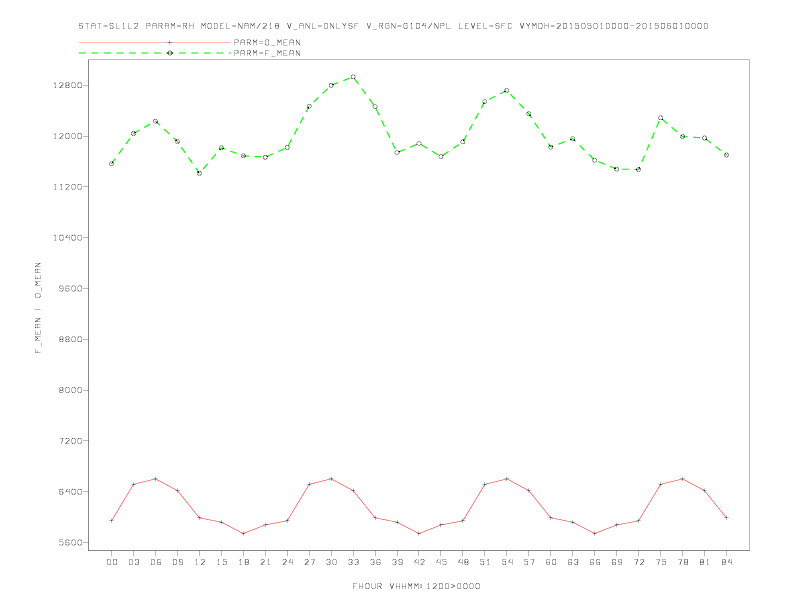Click y-axis tick label 12000
The width and height of the screenshot is (792, 612).
pos(68,136)
